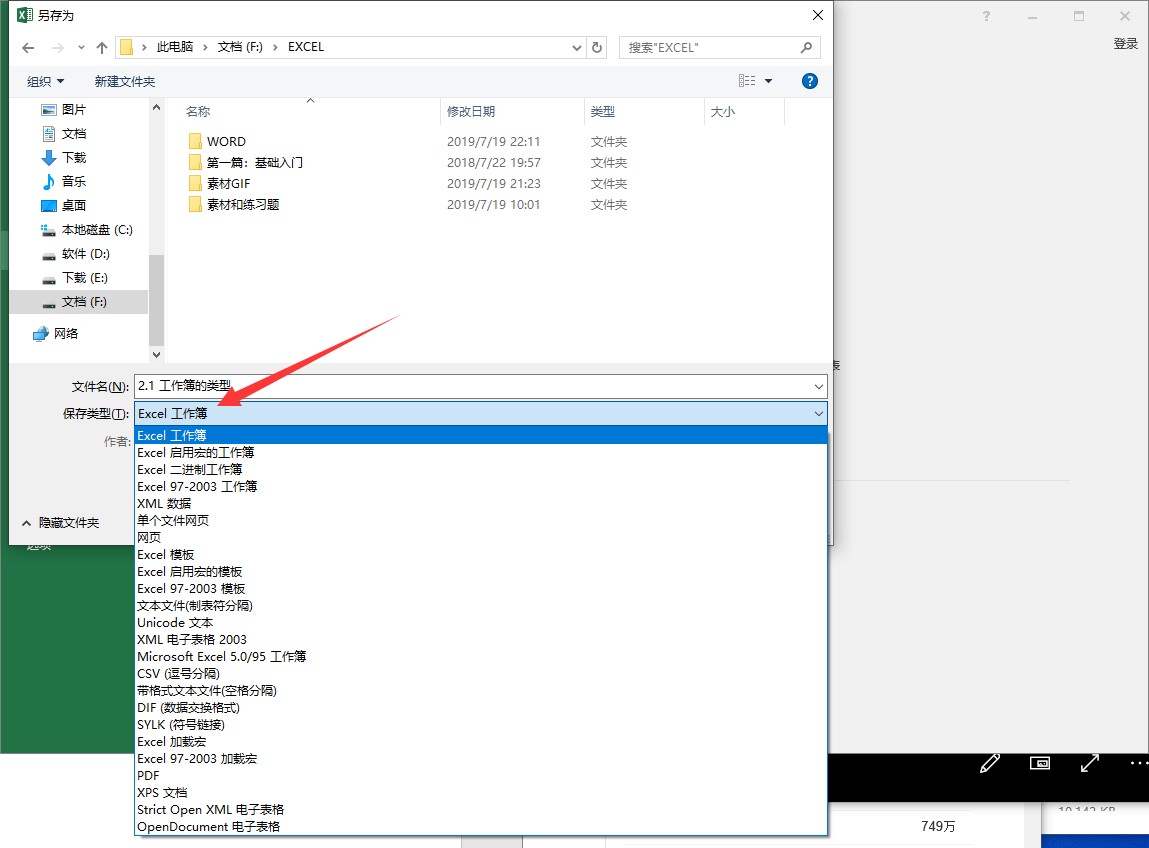Select the 素材GIF folder
Image resolution: width=1149 pixels, height=848 pixels.
(228, 184)
